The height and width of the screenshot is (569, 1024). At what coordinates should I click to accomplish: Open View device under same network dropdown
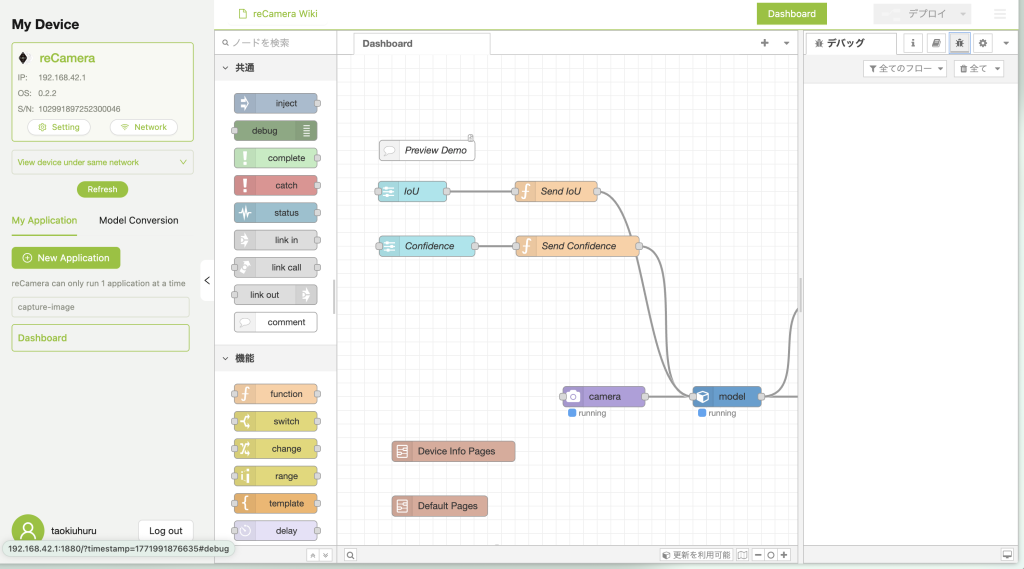(x=102, y=162)
